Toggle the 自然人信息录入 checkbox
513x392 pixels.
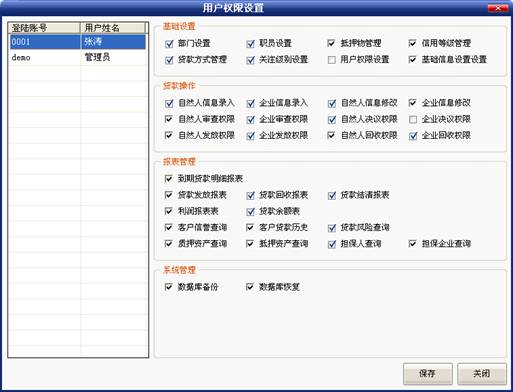coord(169,103)
